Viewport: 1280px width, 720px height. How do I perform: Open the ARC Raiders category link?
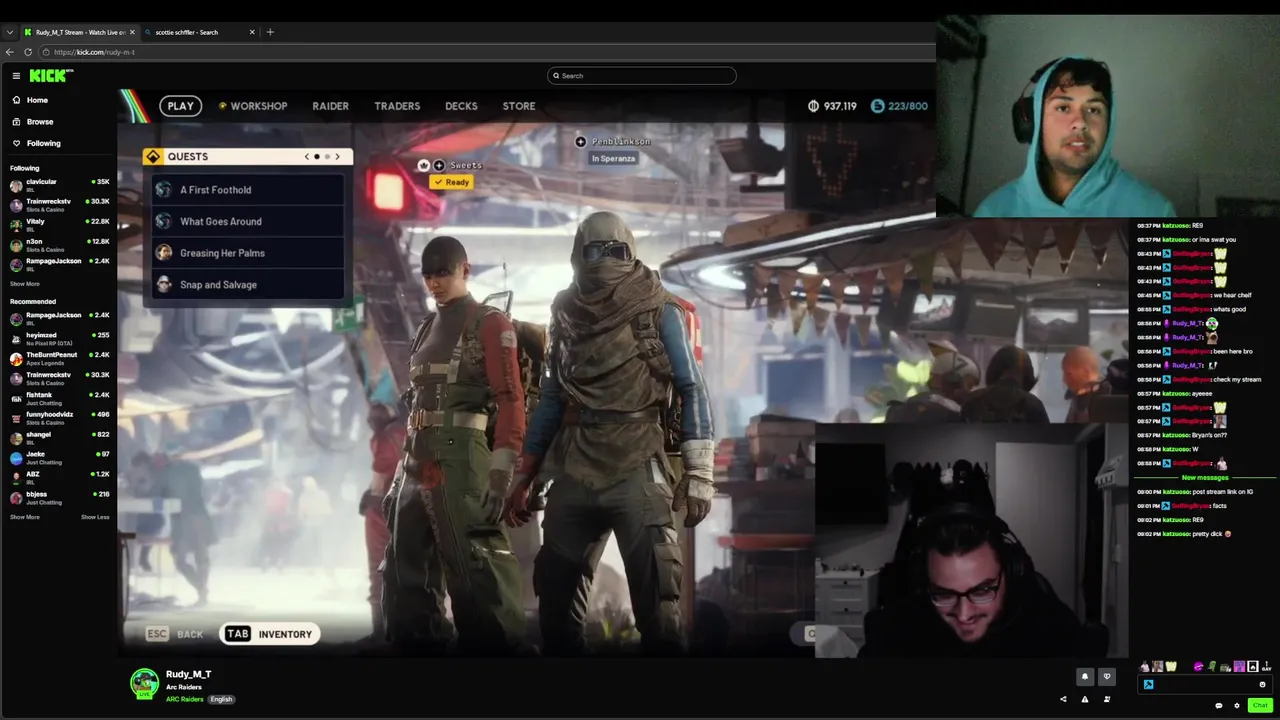(185, 699)
